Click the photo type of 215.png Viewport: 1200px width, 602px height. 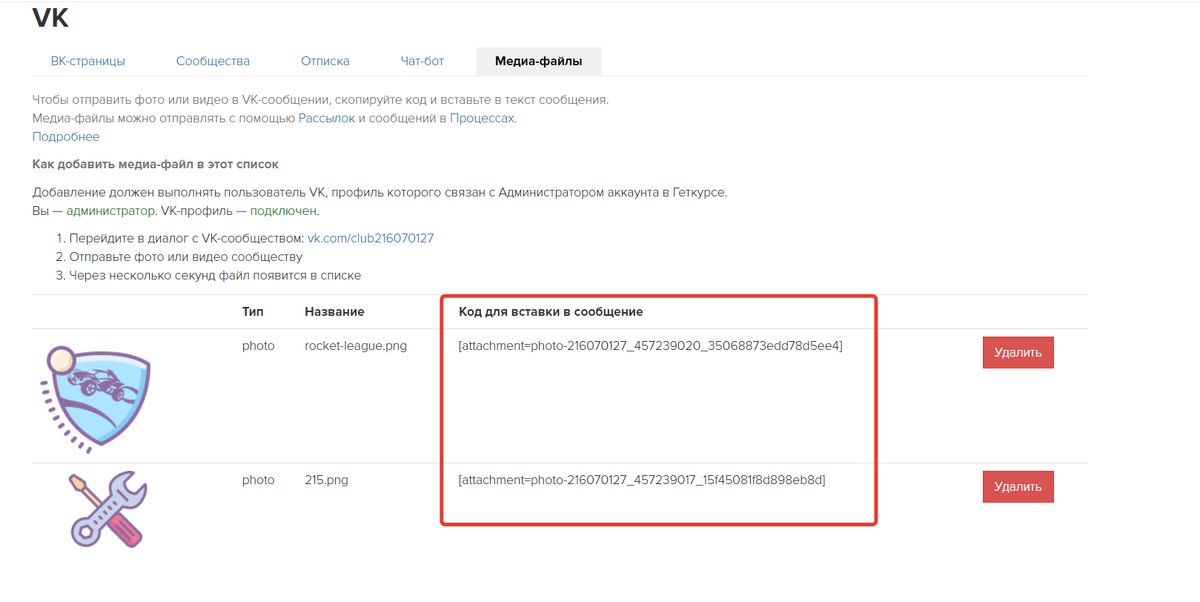[x=258, y=480]
